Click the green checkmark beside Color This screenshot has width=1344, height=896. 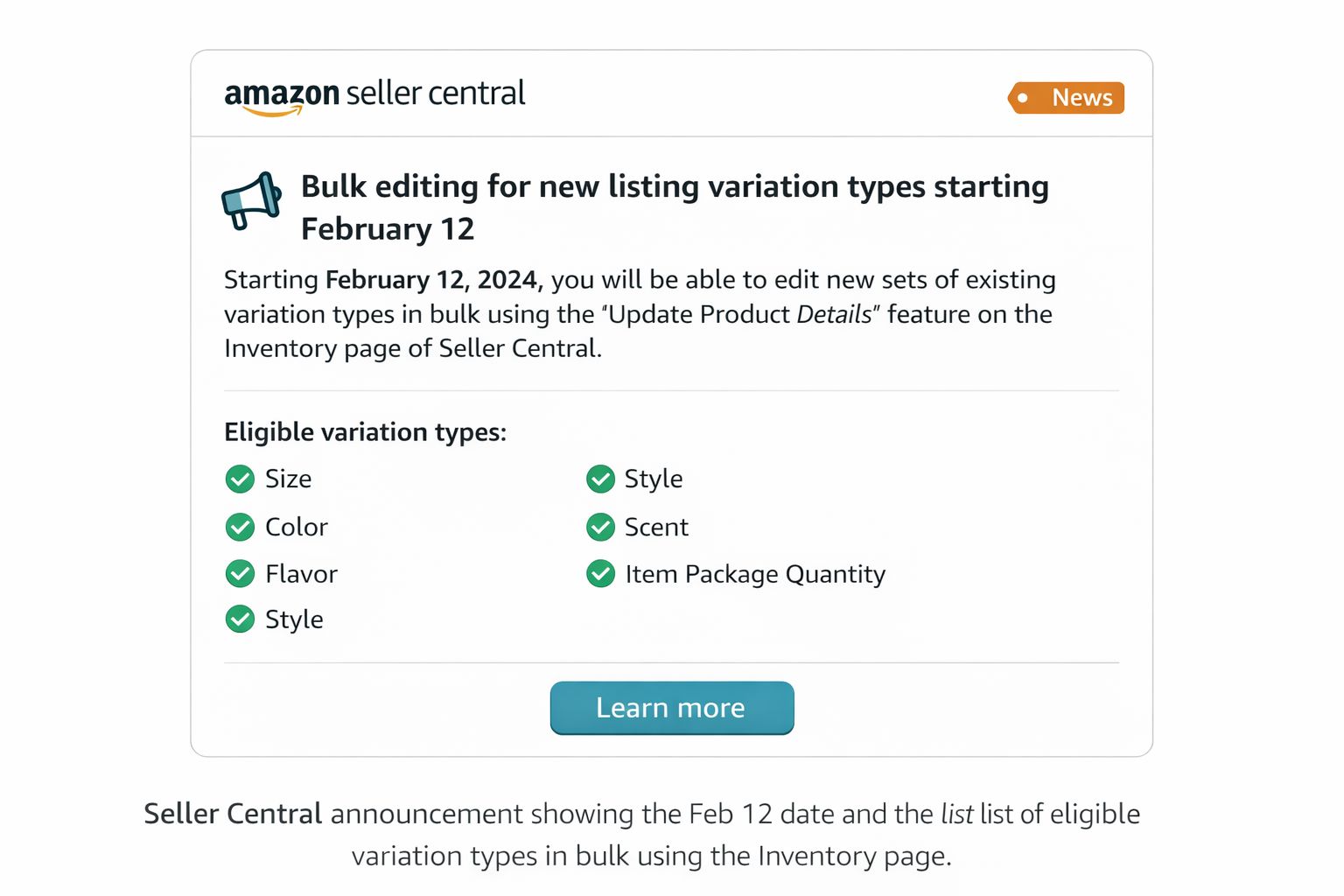(240, 527)
